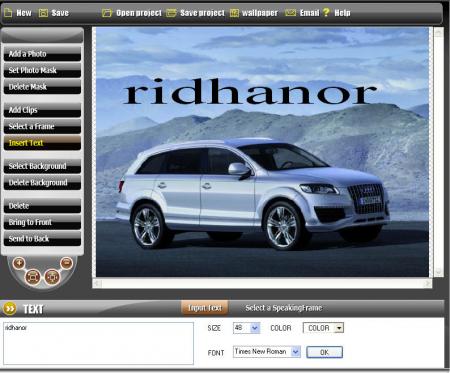
Task: Click the Save project icon
Action: (x=171, y=13)
